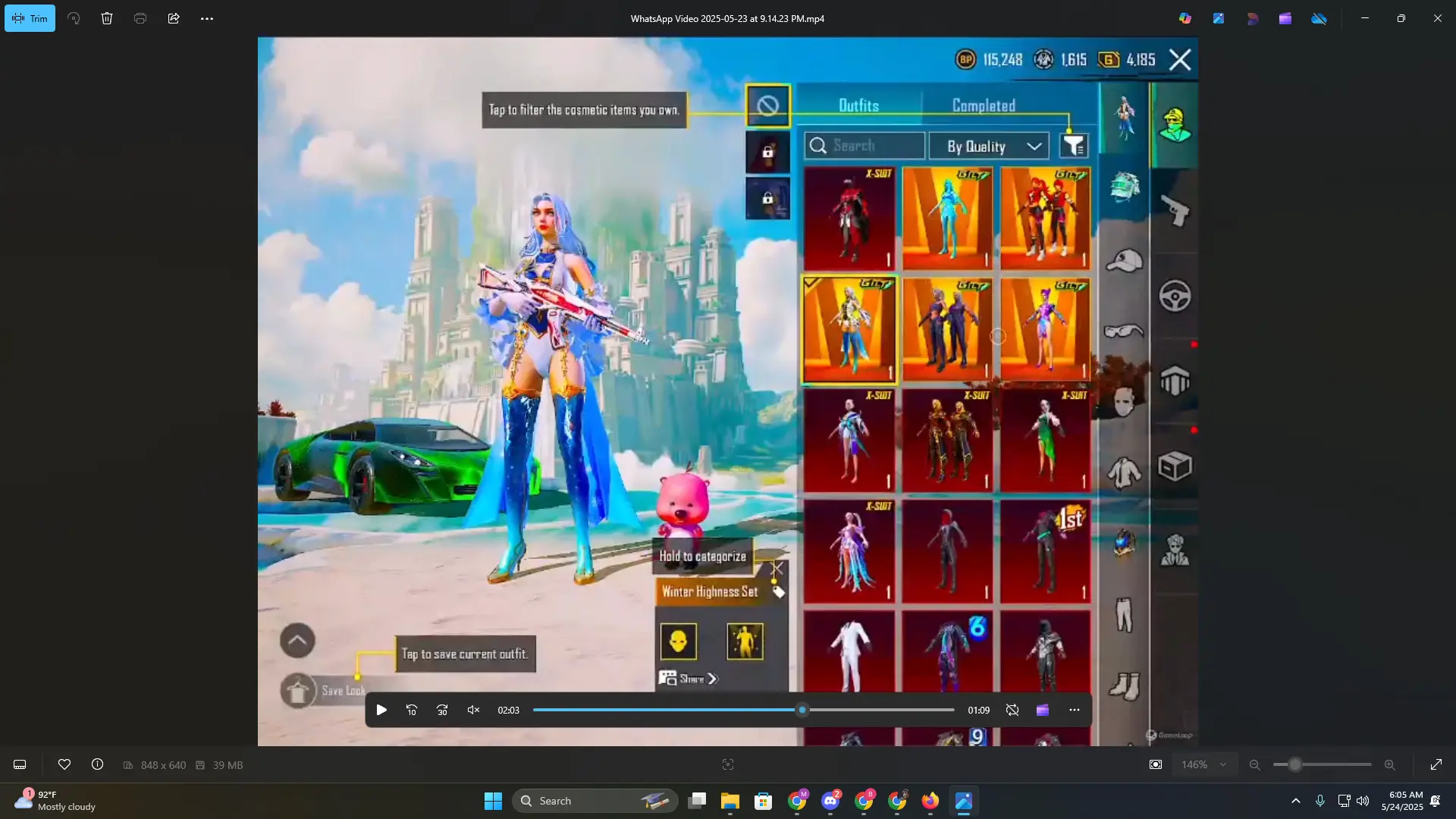Click the remove outfit slot icon
The width and height of the screenshot is (1456, 819).
click(767, 105)
